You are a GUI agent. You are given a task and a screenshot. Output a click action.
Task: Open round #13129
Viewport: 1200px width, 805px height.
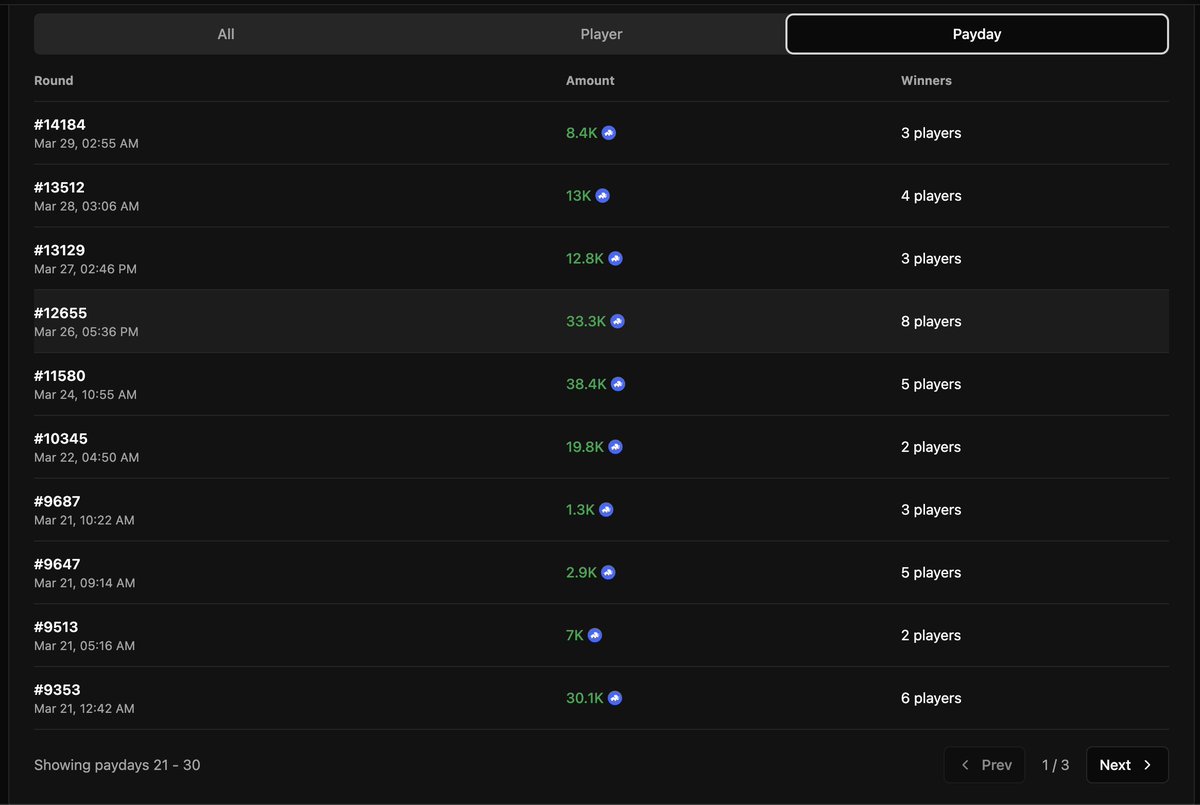point(59,251)
